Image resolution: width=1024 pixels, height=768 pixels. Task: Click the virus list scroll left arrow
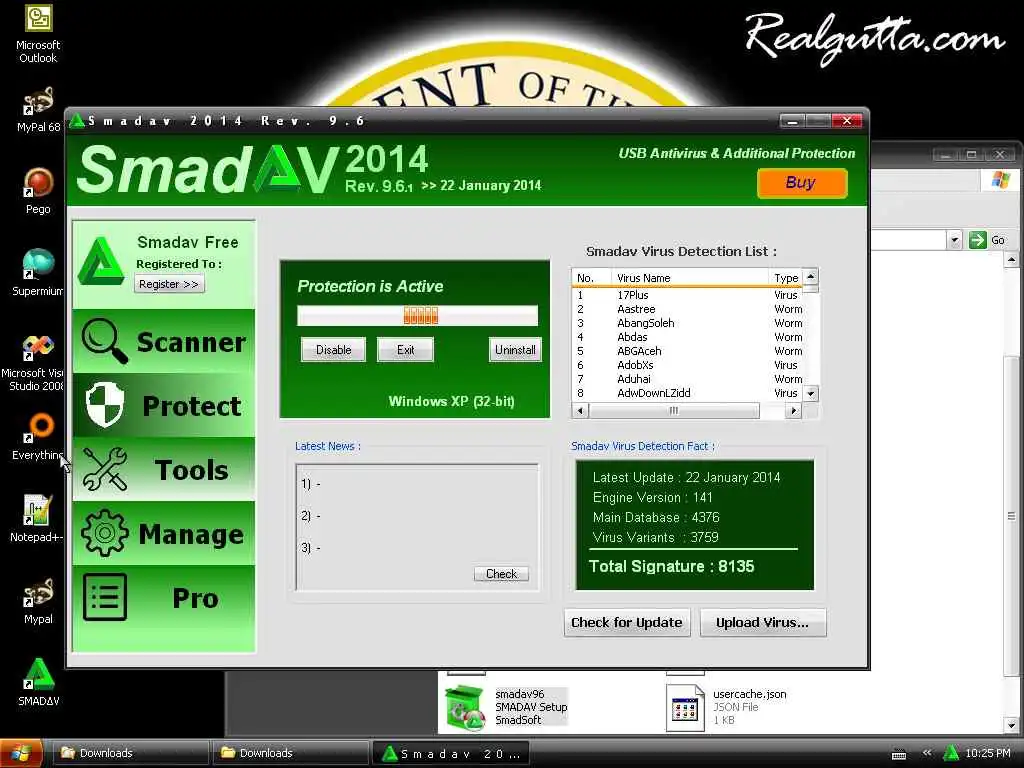coord(580,411)
